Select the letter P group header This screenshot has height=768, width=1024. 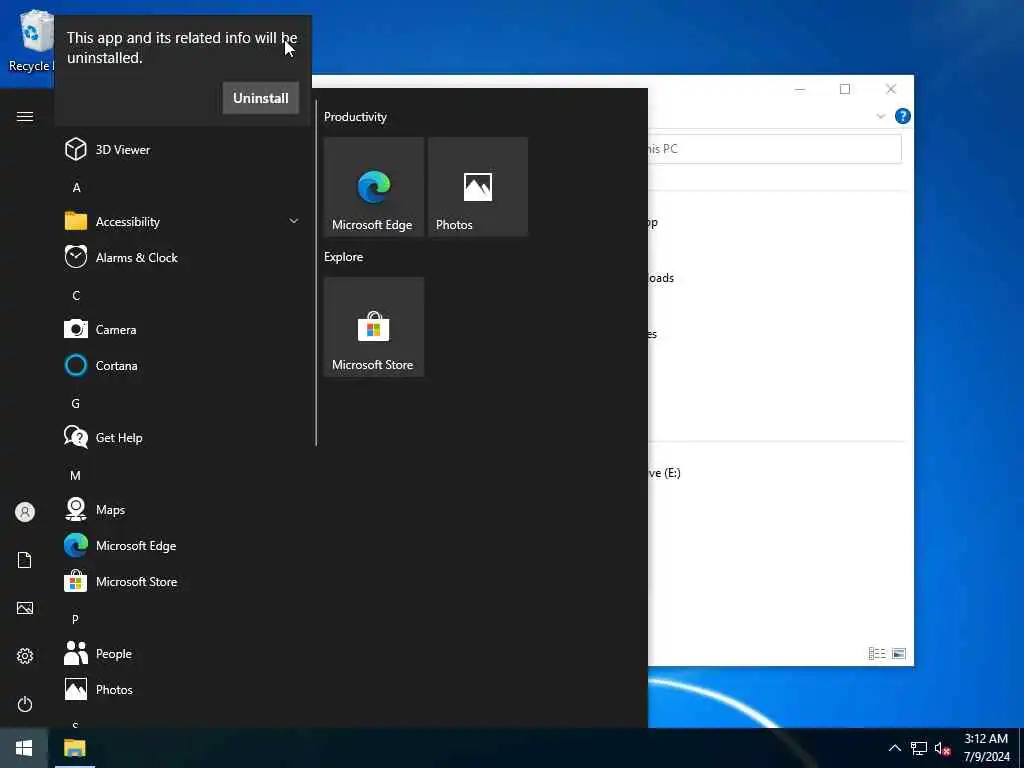(x=76, y=619)
